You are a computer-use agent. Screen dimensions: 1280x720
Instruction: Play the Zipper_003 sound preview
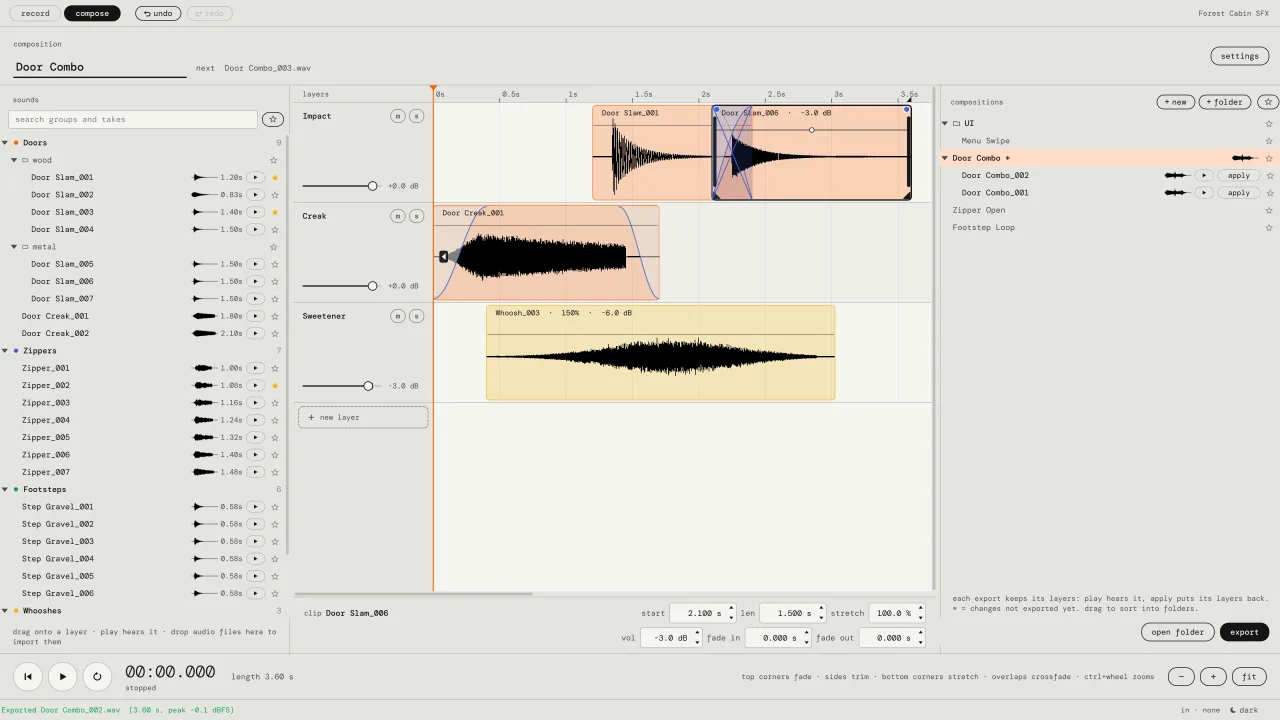[256, 403]
